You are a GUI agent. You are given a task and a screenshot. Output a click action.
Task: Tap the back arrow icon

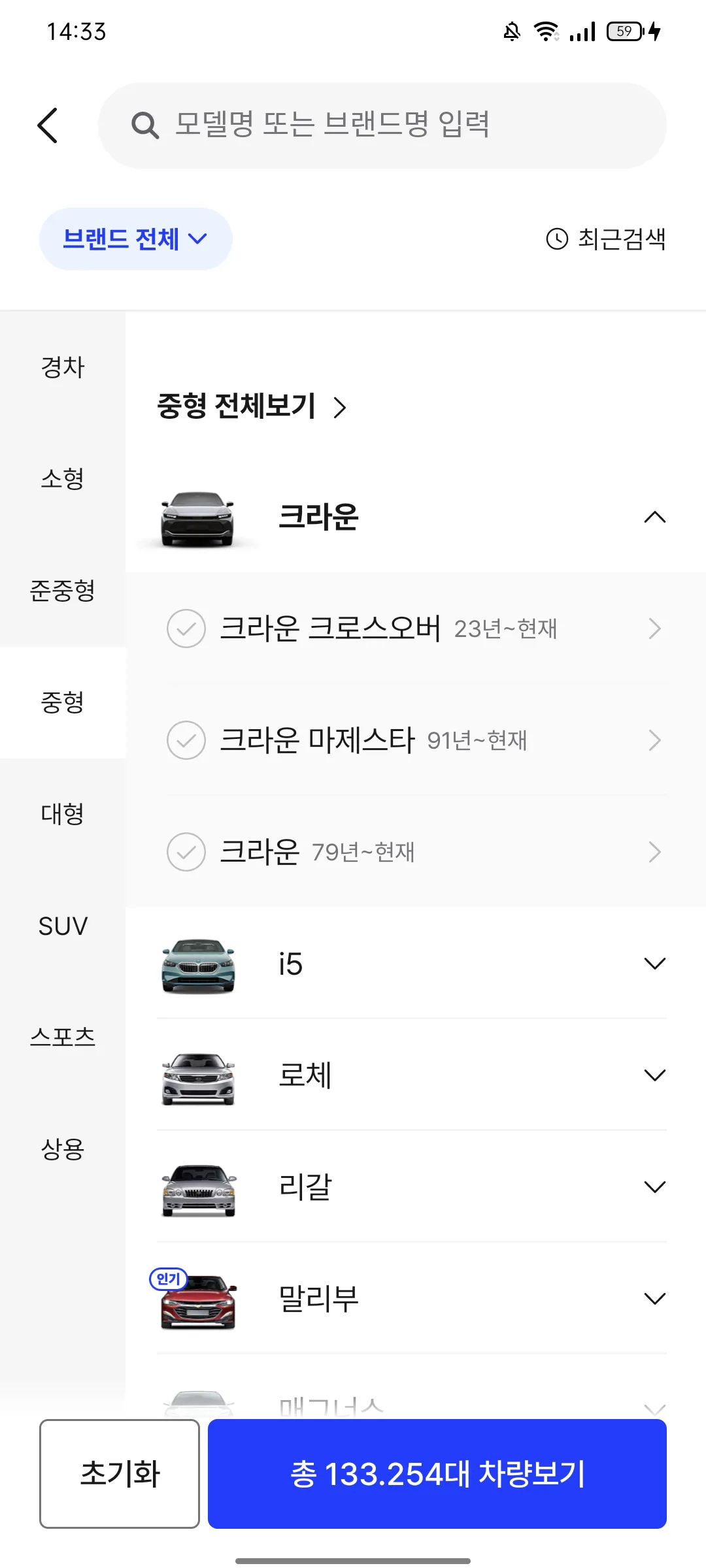(48, 125)
